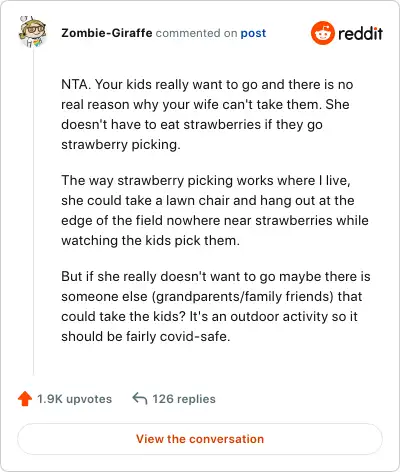Click the paragraph starting "But if she really"

coord(216,306)
